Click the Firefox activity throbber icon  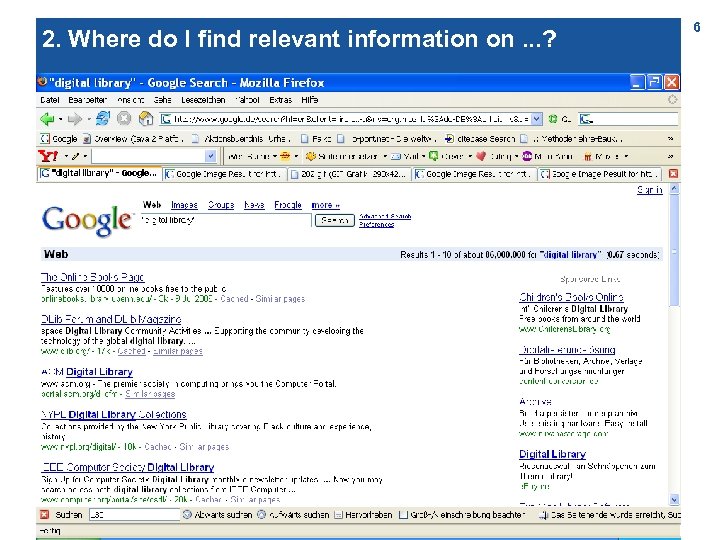[672, 100]
